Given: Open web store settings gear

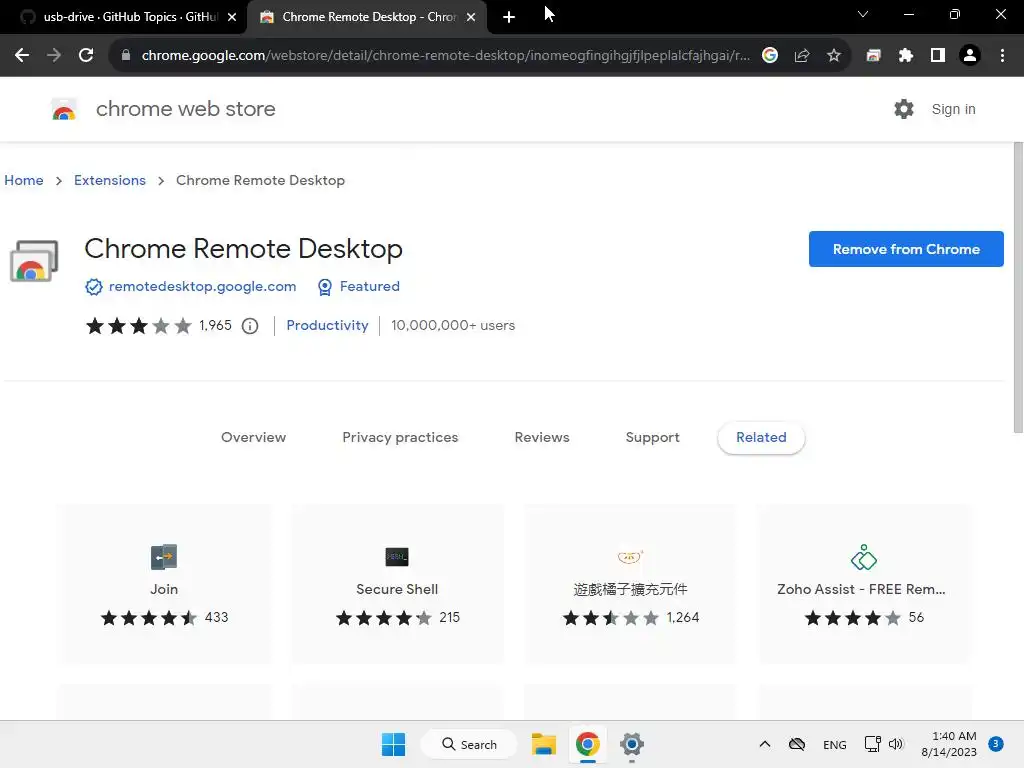Looking at the screenshot, I should pos(904,109).
